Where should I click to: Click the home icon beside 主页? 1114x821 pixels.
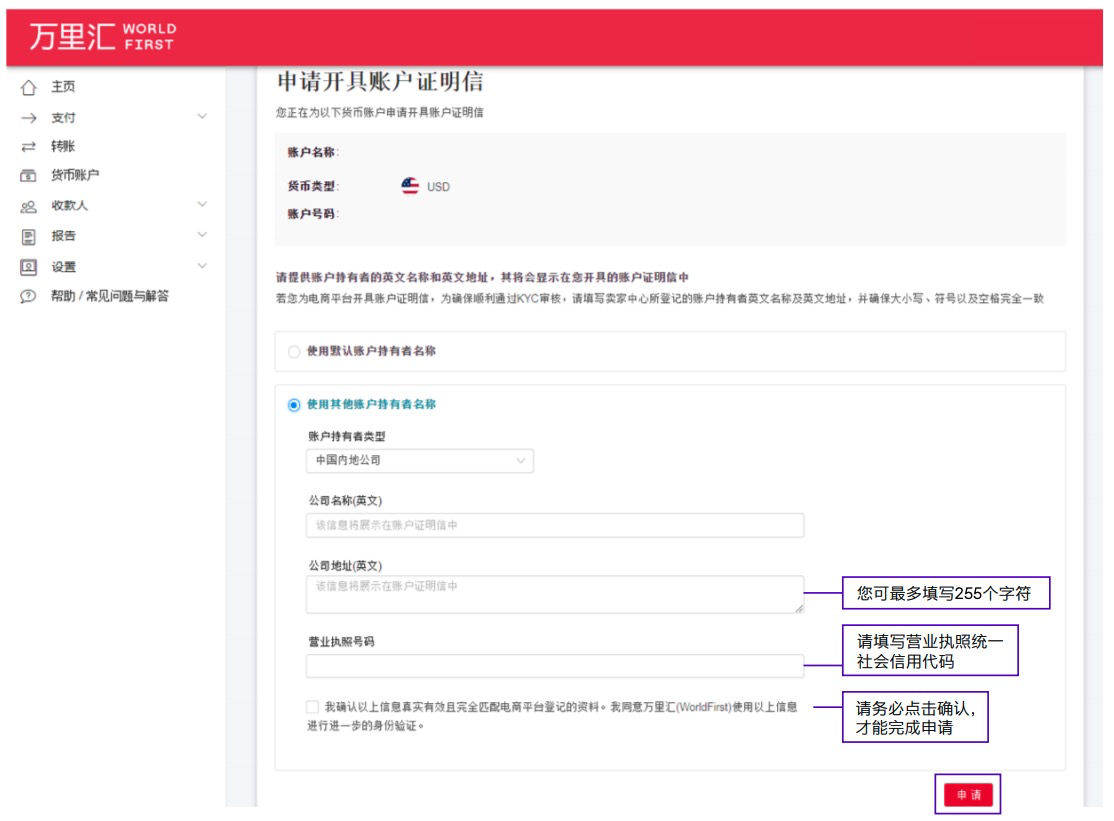28,87
